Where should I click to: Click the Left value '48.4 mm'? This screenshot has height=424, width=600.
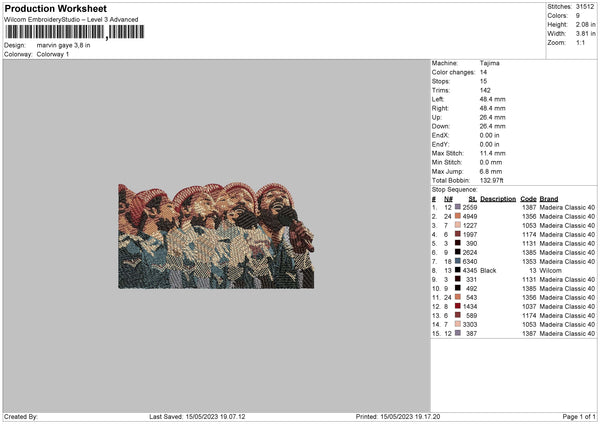click(x=492, y=99)
